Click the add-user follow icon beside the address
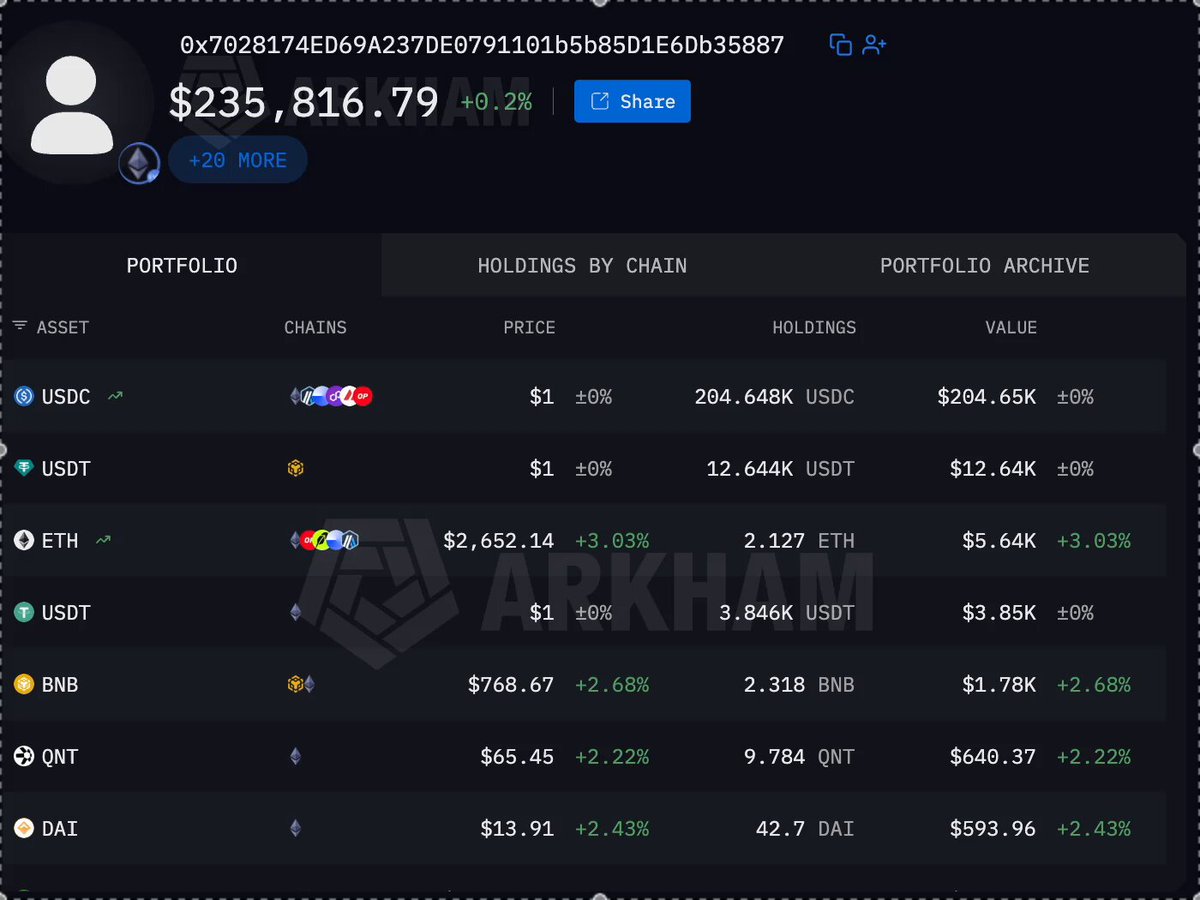Viewport: 1200px width, 900px height. (x=875, y=45)
